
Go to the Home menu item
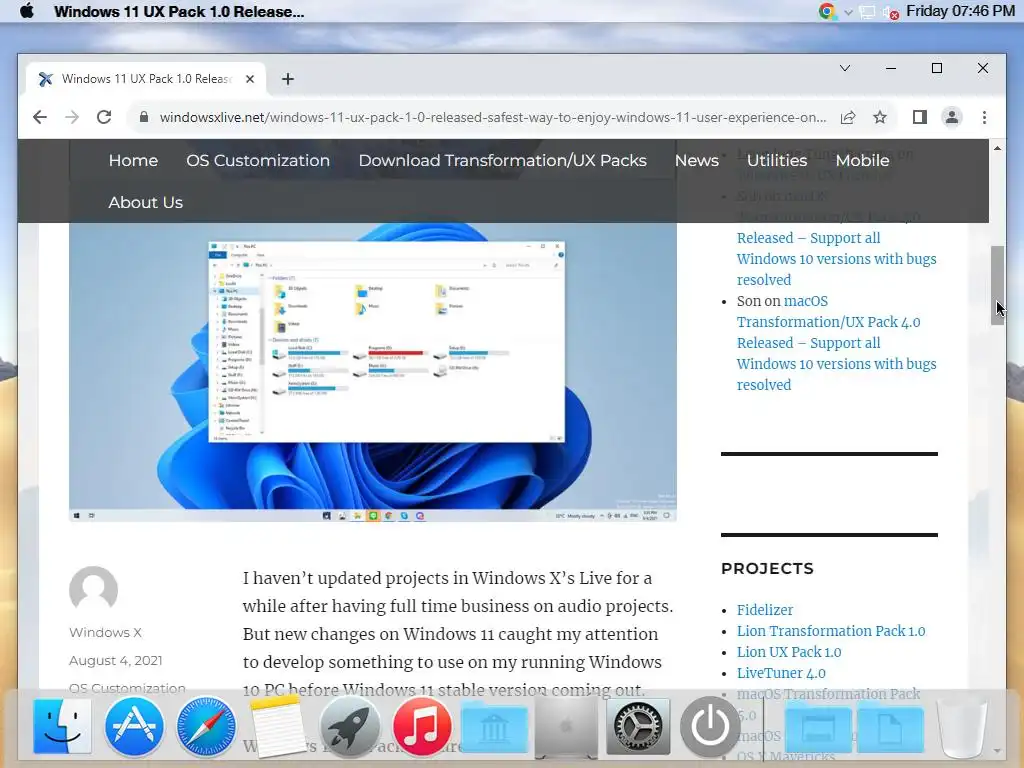pos(133,161)
